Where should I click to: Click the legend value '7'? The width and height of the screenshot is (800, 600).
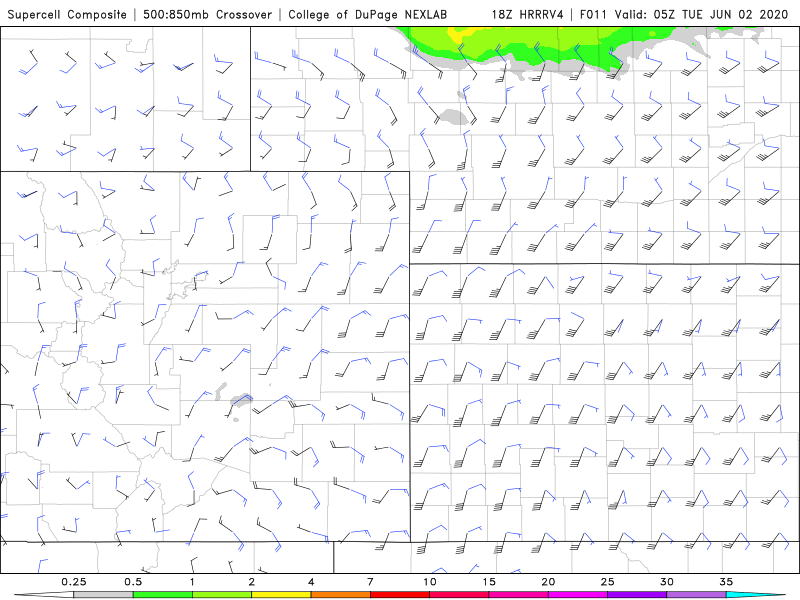(370, 582)
